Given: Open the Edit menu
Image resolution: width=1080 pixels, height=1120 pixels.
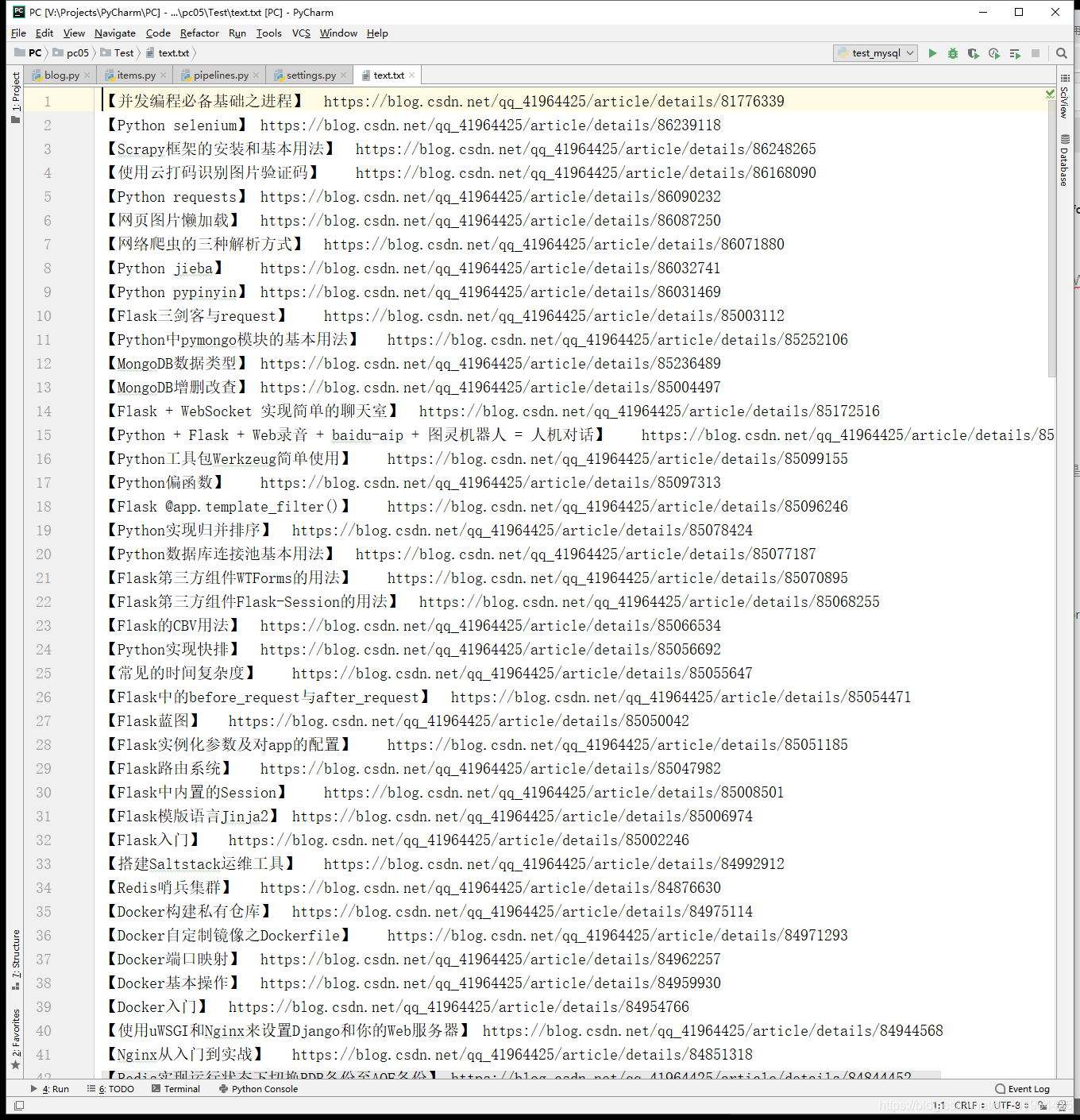Looking at the screenshot, I should coord(44,33).
